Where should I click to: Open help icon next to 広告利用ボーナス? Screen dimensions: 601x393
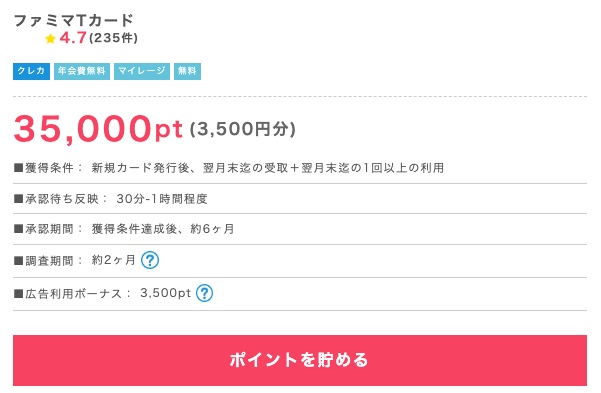[x=204, y=293]
